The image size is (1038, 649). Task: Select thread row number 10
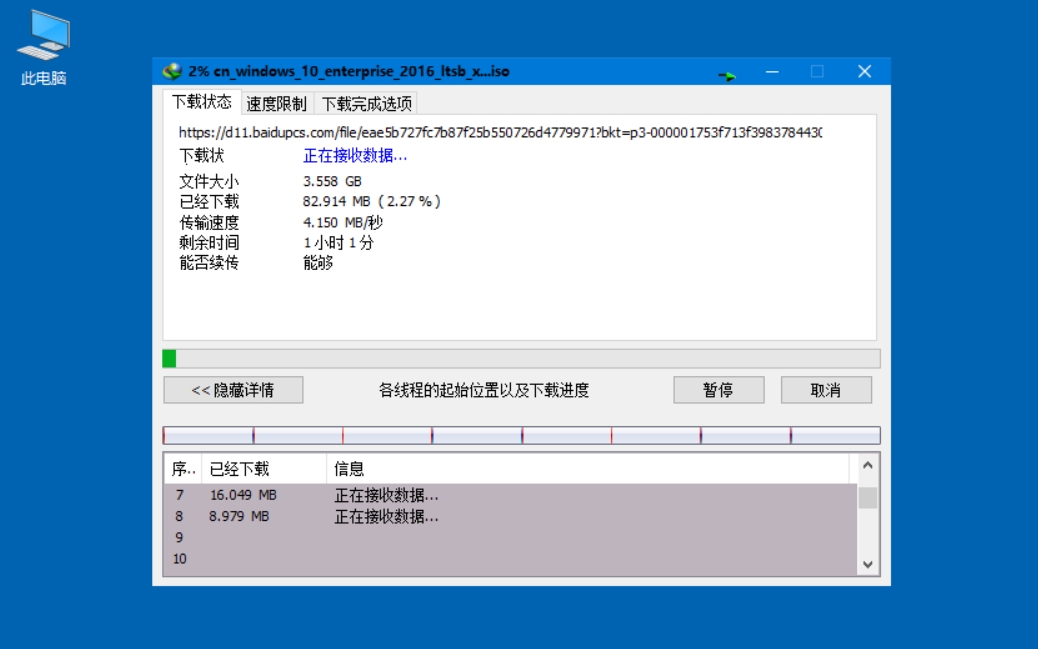click(x=510, y=559)
